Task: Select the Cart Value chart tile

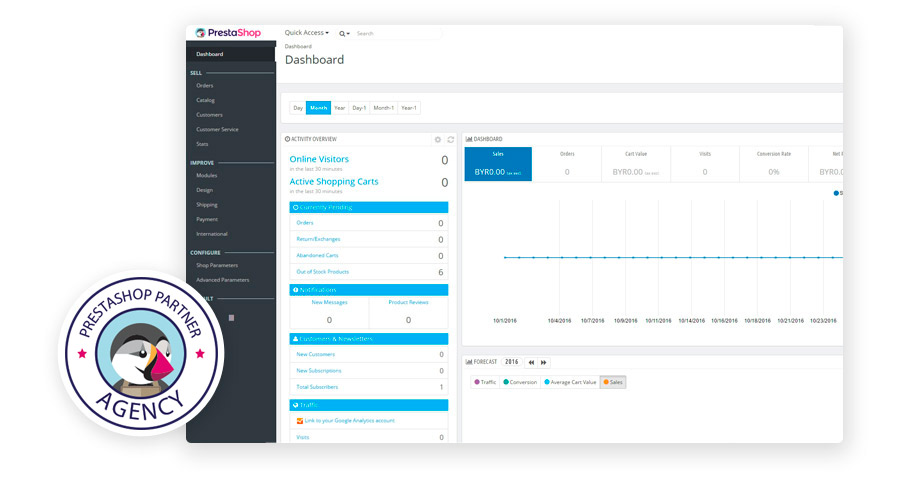Action: [x=636, y=164]
